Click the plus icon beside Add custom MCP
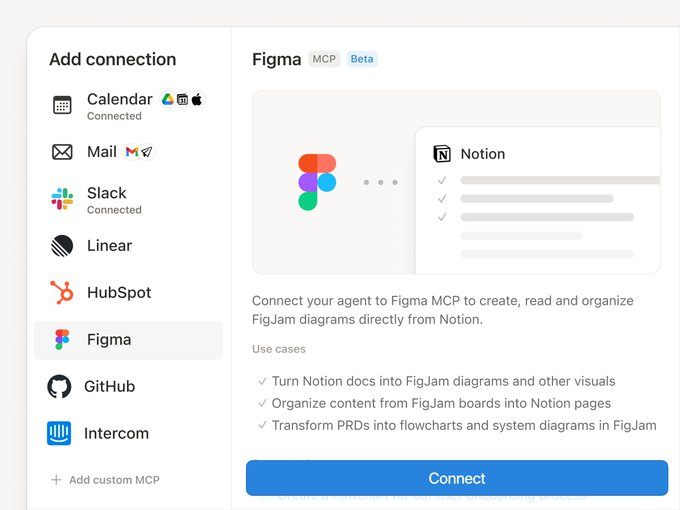The width and height of the screenshot is (680, 510). pyautogui.click(x=56, y=480)
